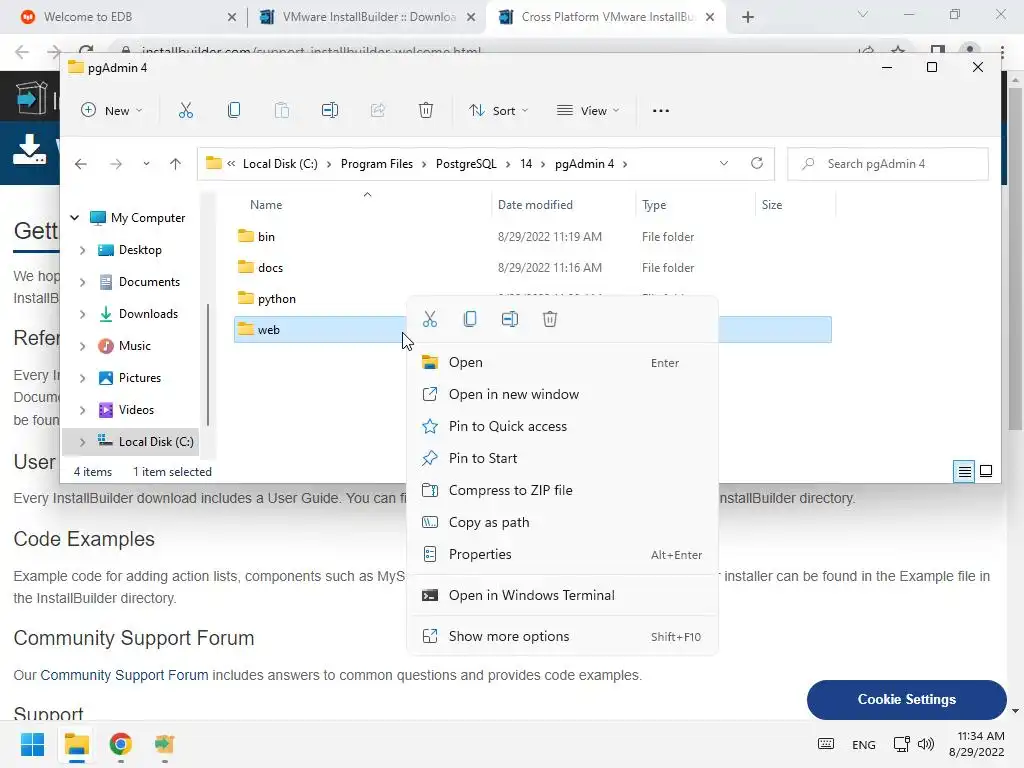Click the Delete trash icon in Explorer toolbar

click(x=426, y=110)
